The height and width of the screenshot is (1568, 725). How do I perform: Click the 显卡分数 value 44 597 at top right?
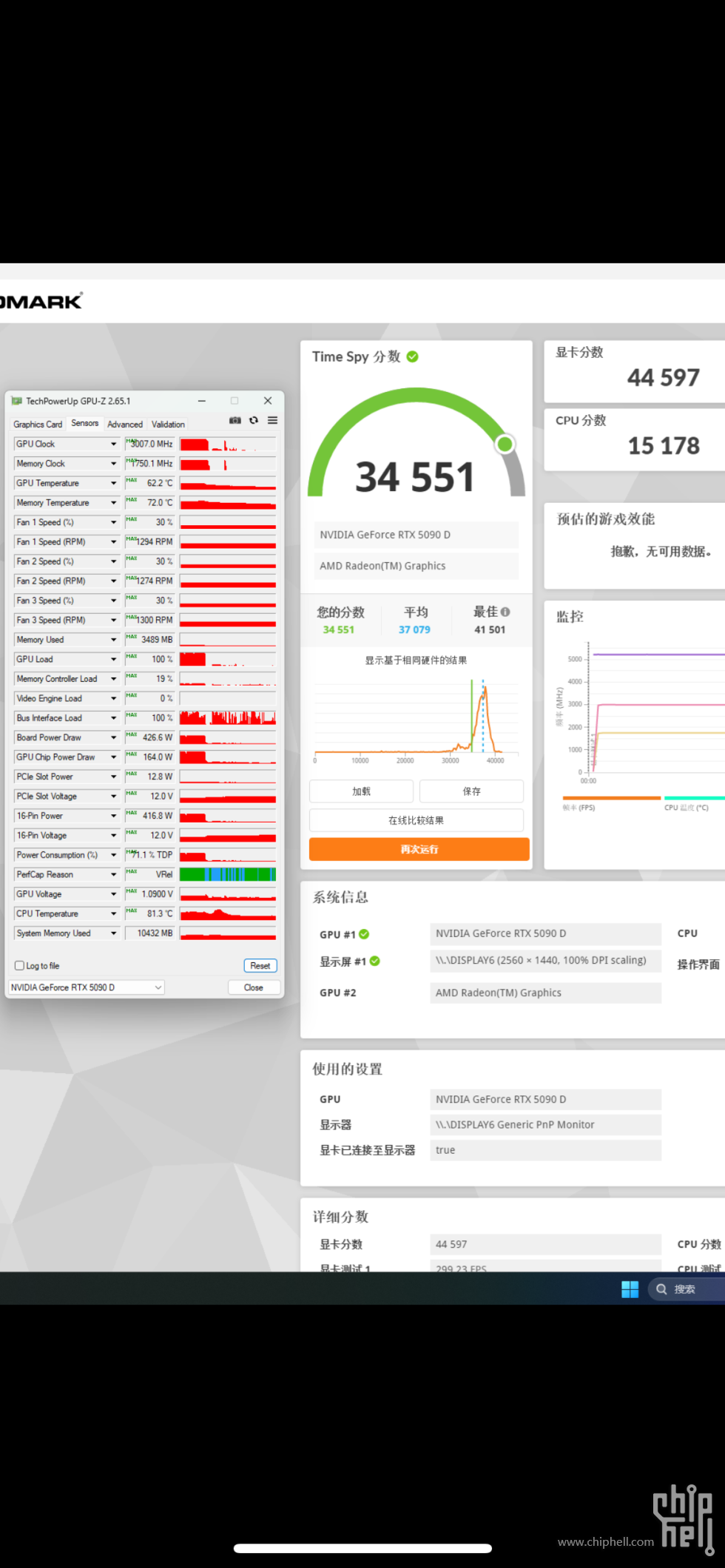pyautogui.click(x=664, y=378)
